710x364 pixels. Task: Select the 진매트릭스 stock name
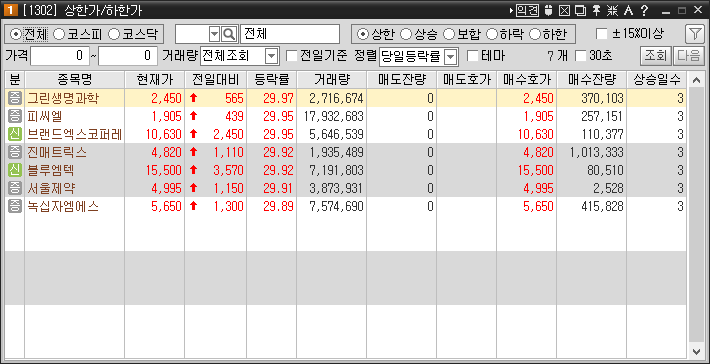57,153
